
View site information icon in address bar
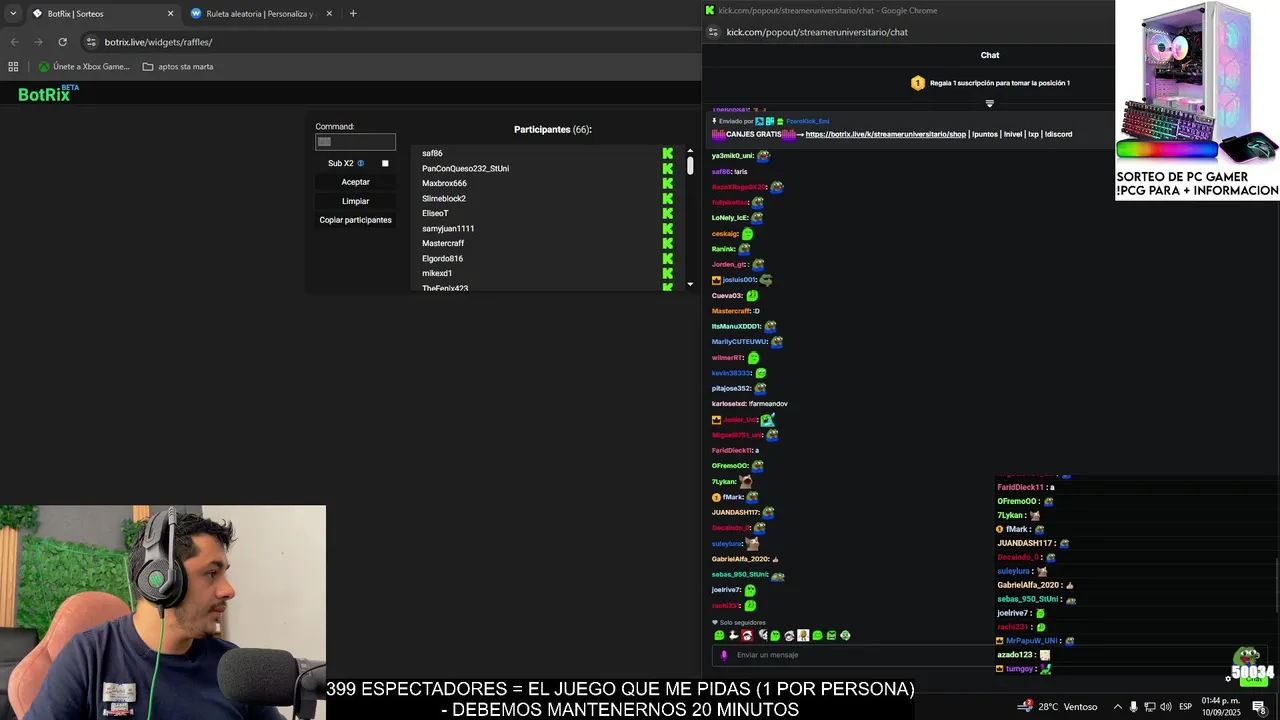[x=91, y=42]
